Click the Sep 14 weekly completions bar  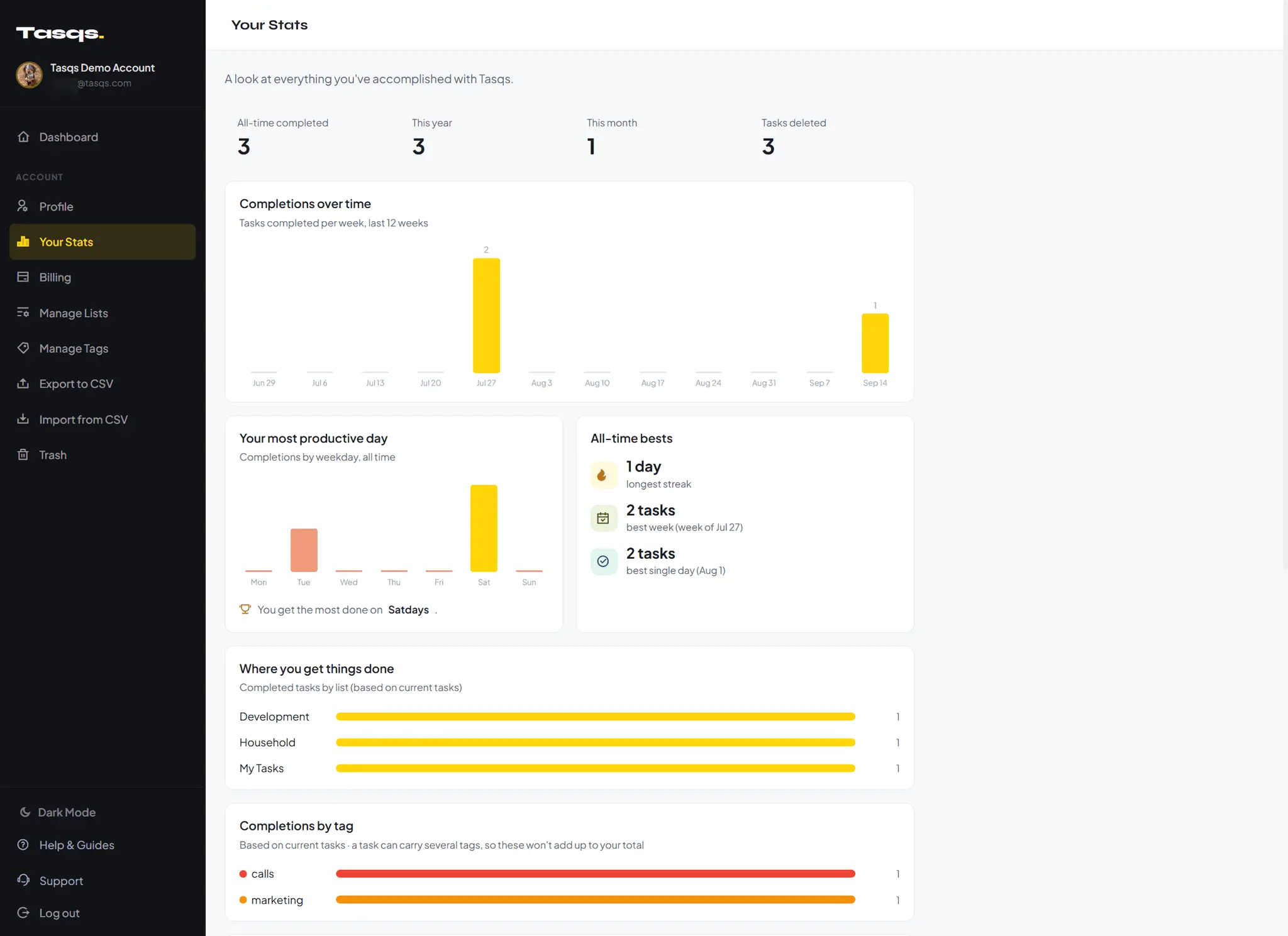[x=875, y=343]
